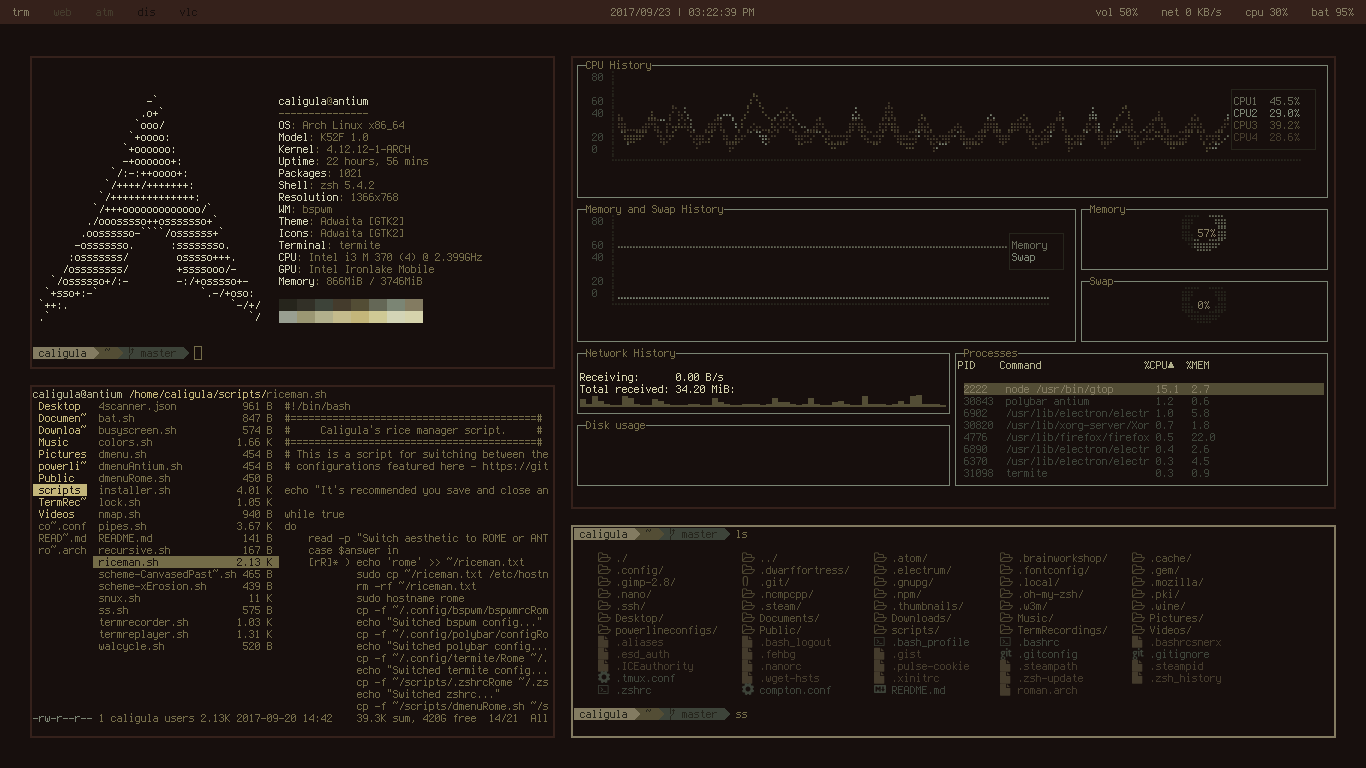Click the Swap 0% donut gauge
Image resolution: width=1366 pixels, height=768 pixels.
(x=1203, y=305)
